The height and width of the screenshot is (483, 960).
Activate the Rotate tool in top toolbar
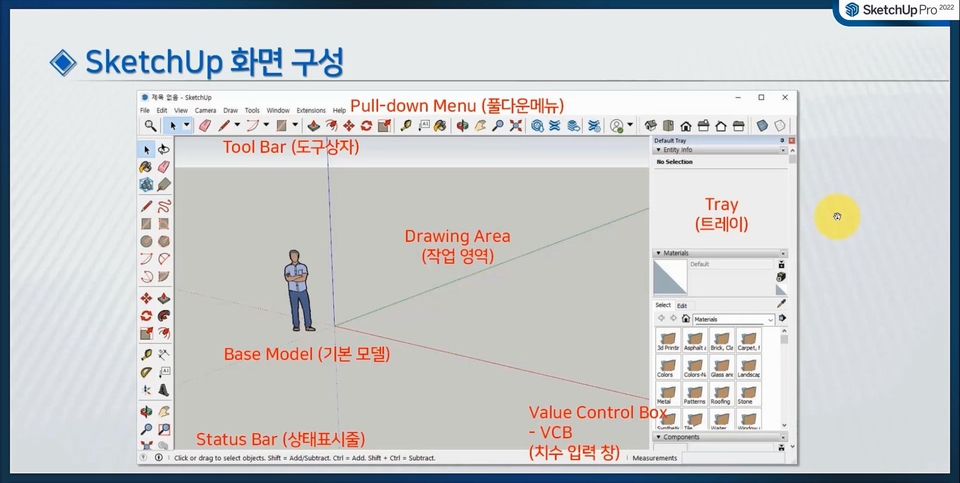(366, 125)
